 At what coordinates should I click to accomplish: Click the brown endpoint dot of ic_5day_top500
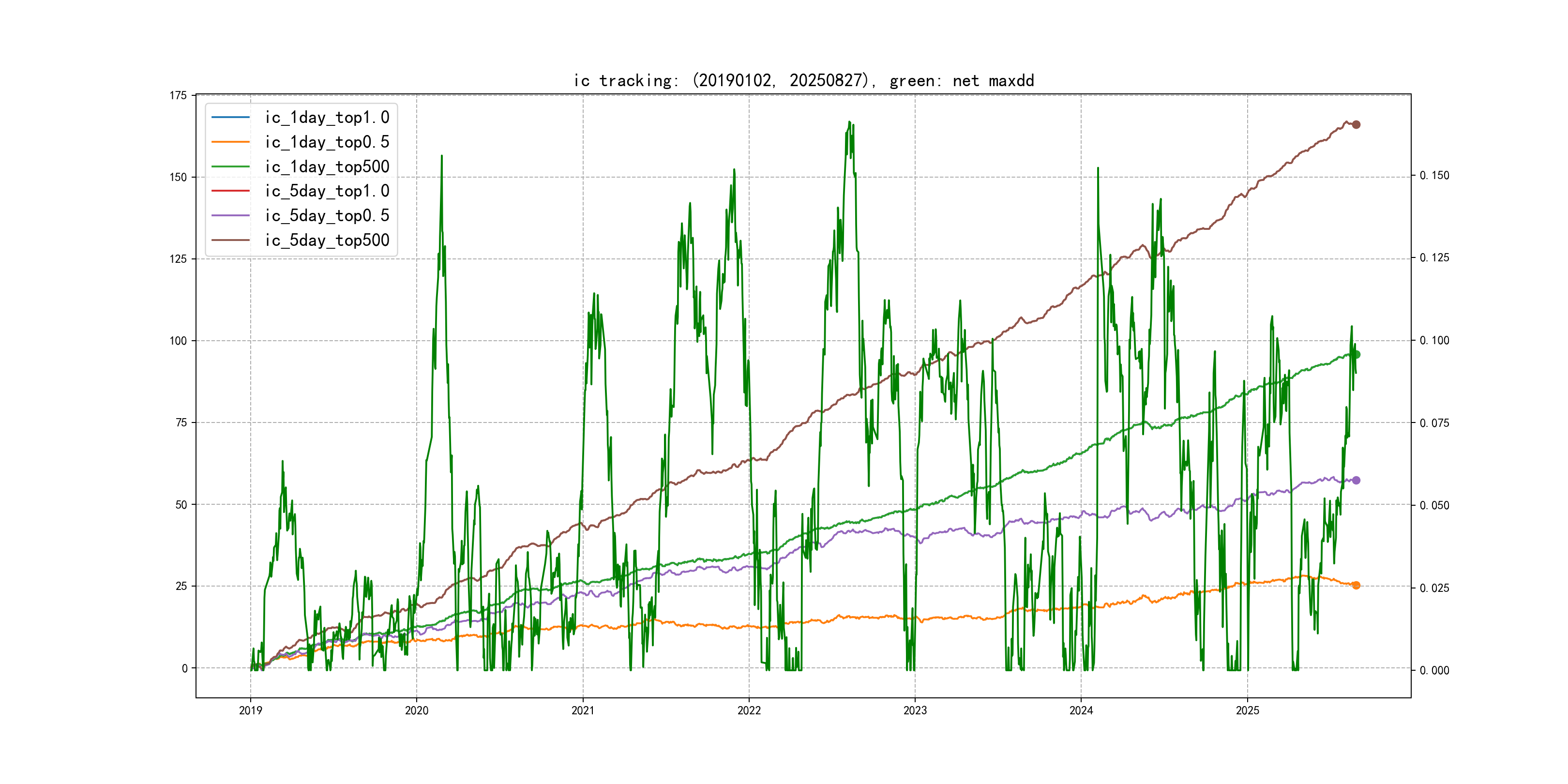click(x=1356, y=125)
